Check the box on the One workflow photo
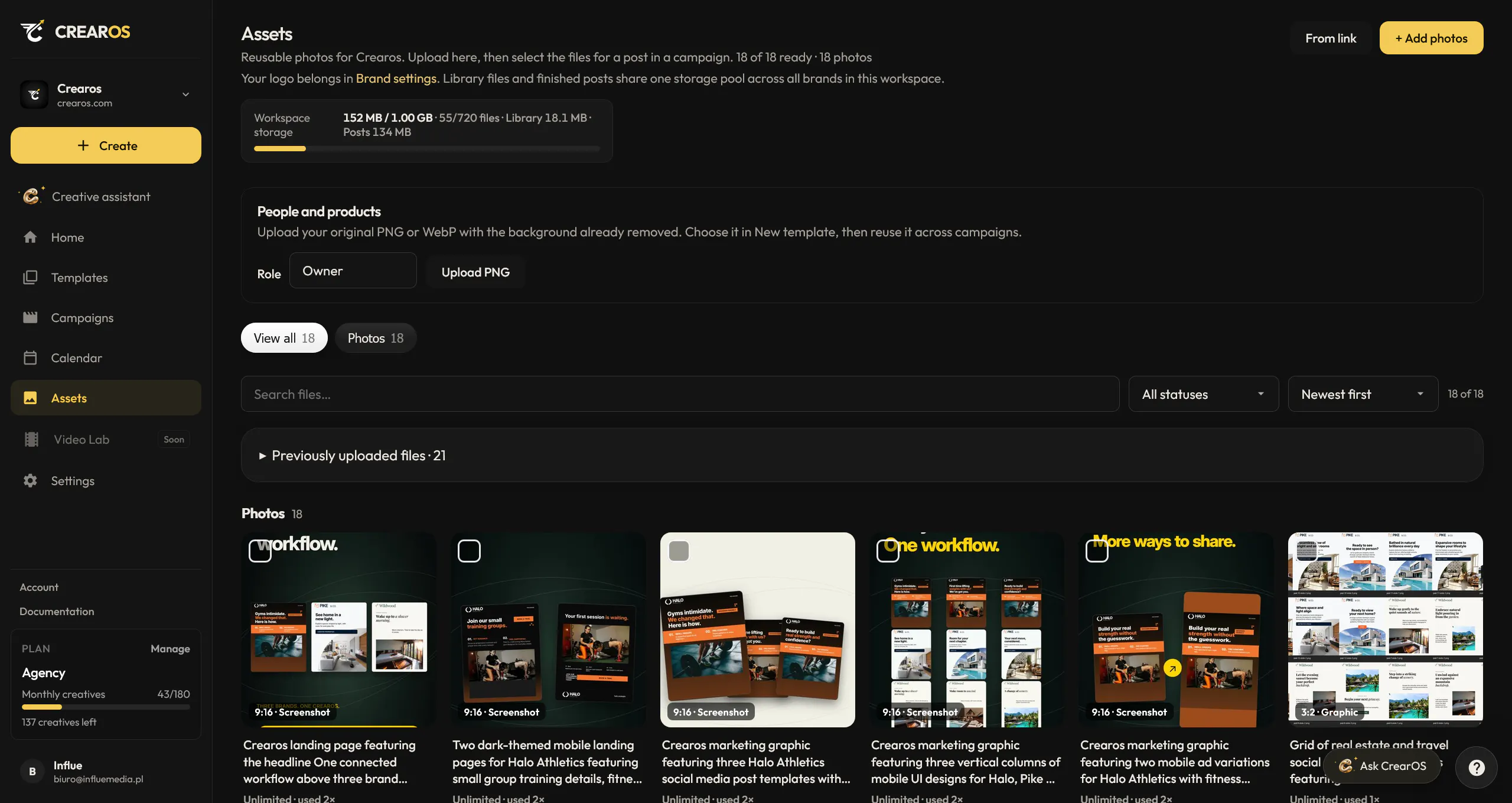 tap(888, 551)
